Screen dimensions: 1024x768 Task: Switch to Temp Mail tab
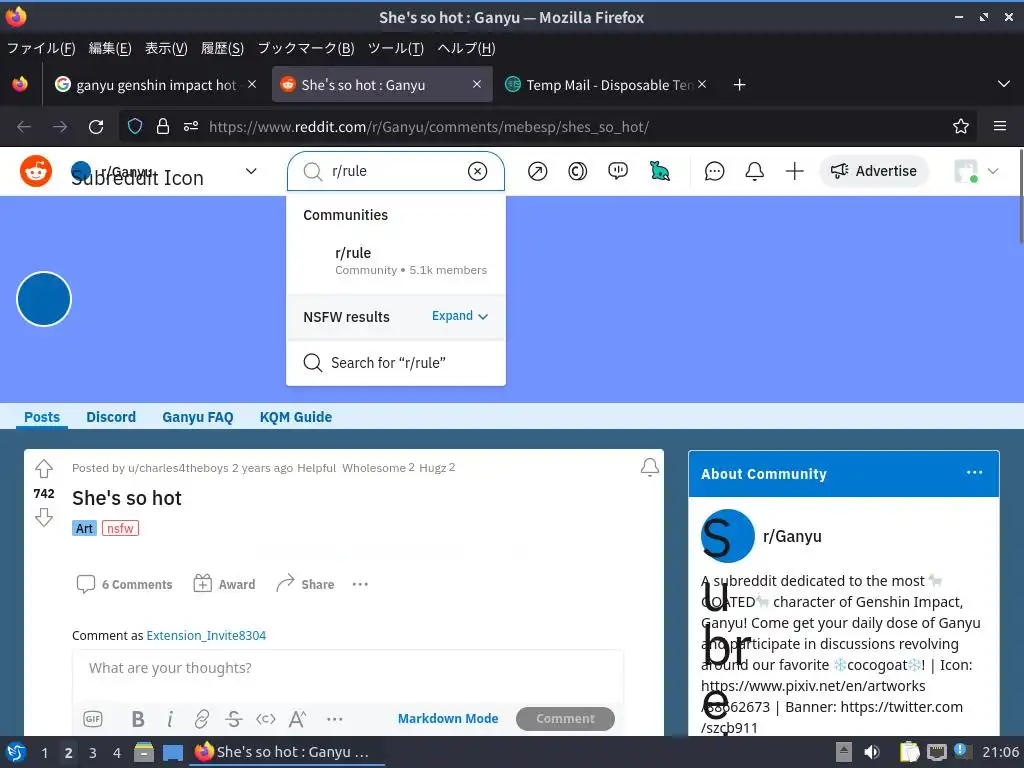pos(607,85)
